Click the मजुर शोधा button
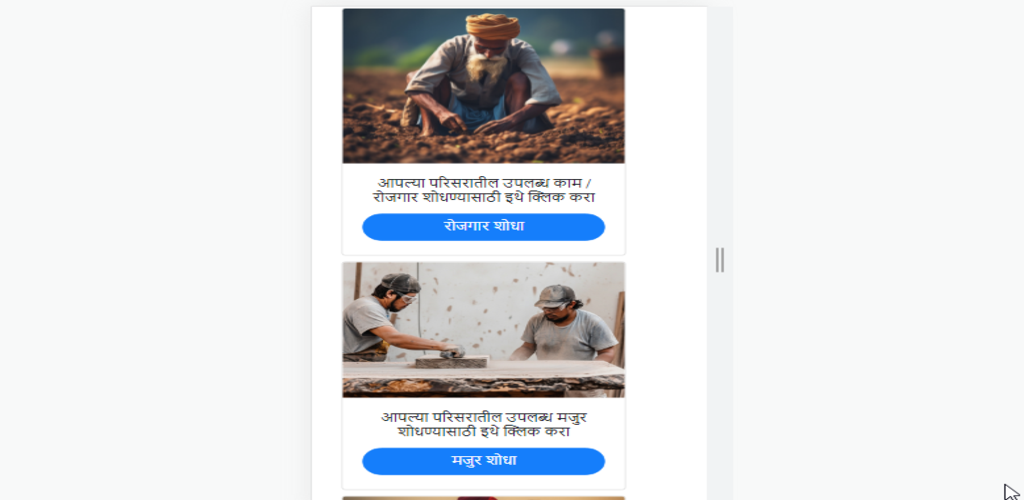This screenshot has width=1024, height=500. [483, 461]
